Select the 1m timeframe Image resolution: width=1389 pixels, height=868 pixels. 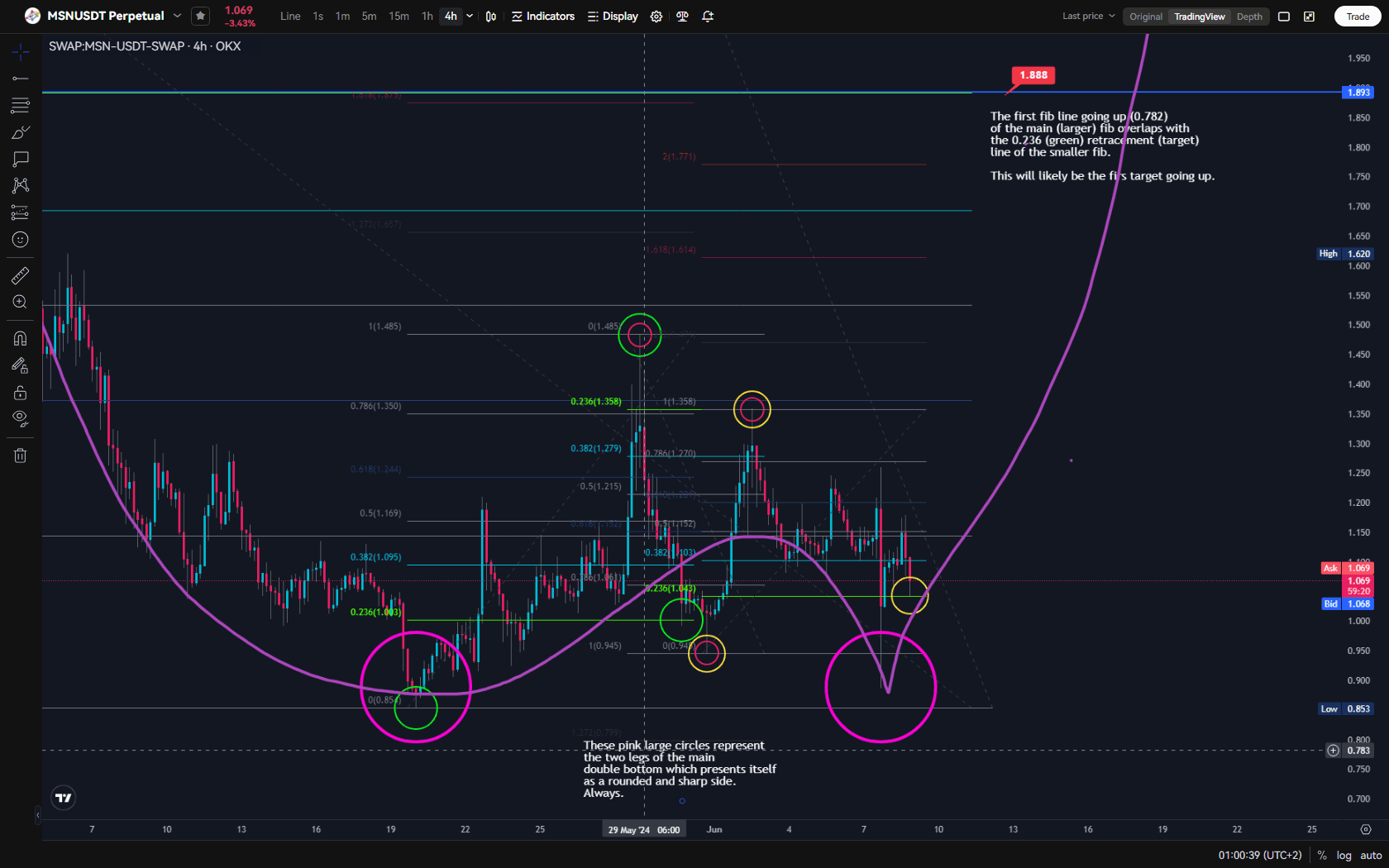[342, 17]
